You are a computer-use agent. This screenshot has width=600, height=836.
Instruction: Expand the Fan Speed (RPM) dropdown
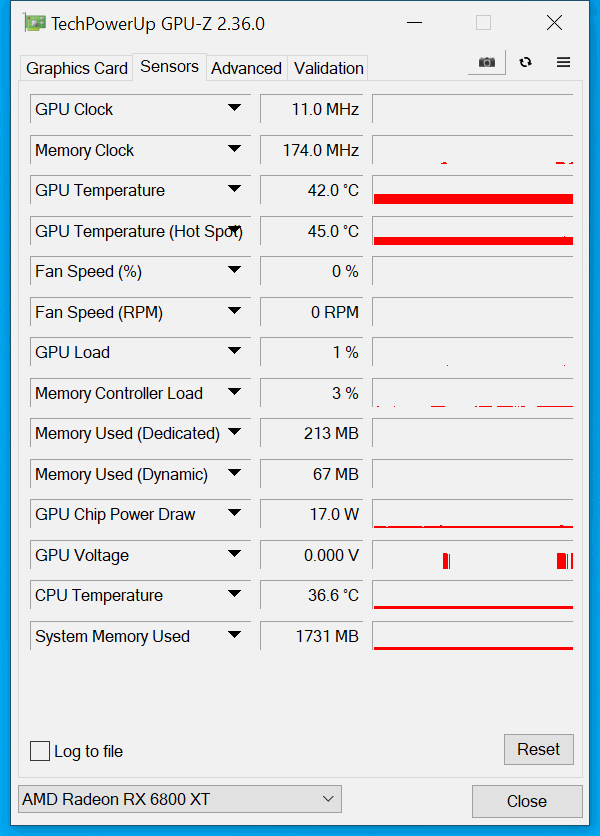click(234, 311)
